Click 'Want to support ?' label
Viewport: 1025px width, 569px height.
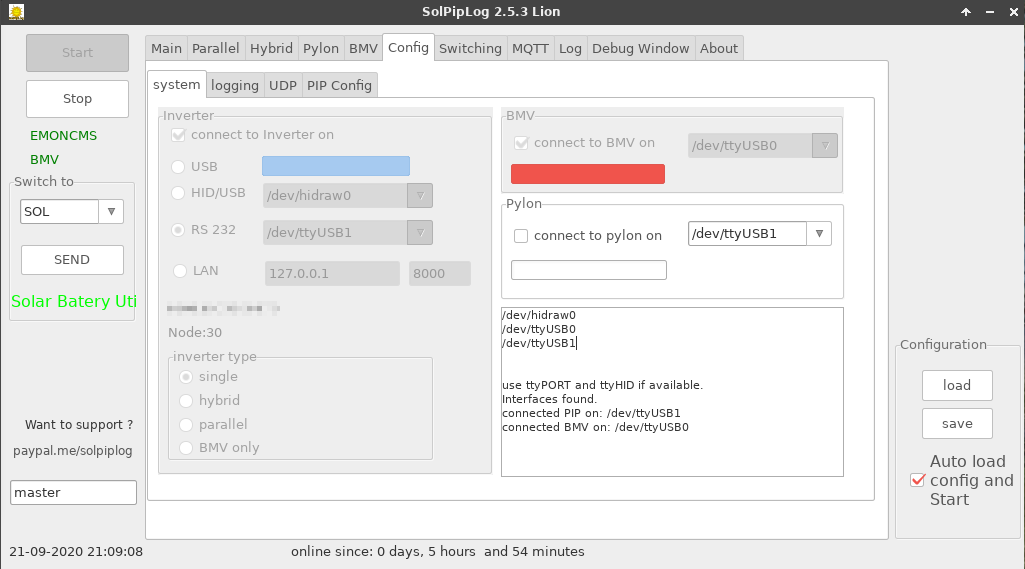tap(79, 424)
